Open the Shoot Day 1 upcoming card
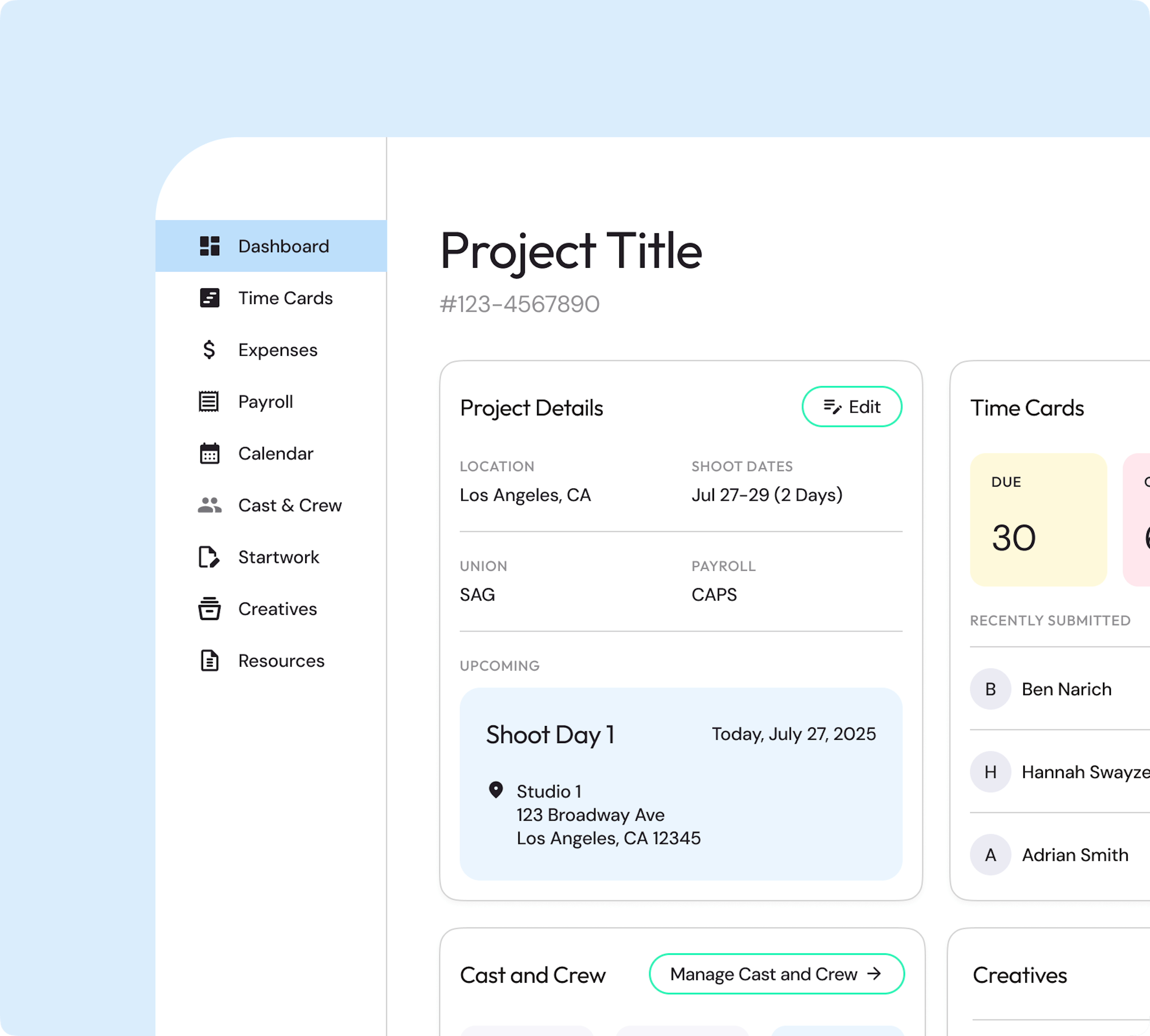This screenshot has height=1036, width=1150. click(681, 784)
